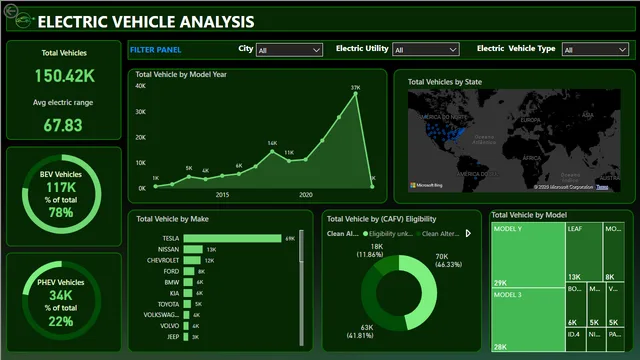Select the BO... 6K treemap tile
640x360 pixels.
click(576, 304)
